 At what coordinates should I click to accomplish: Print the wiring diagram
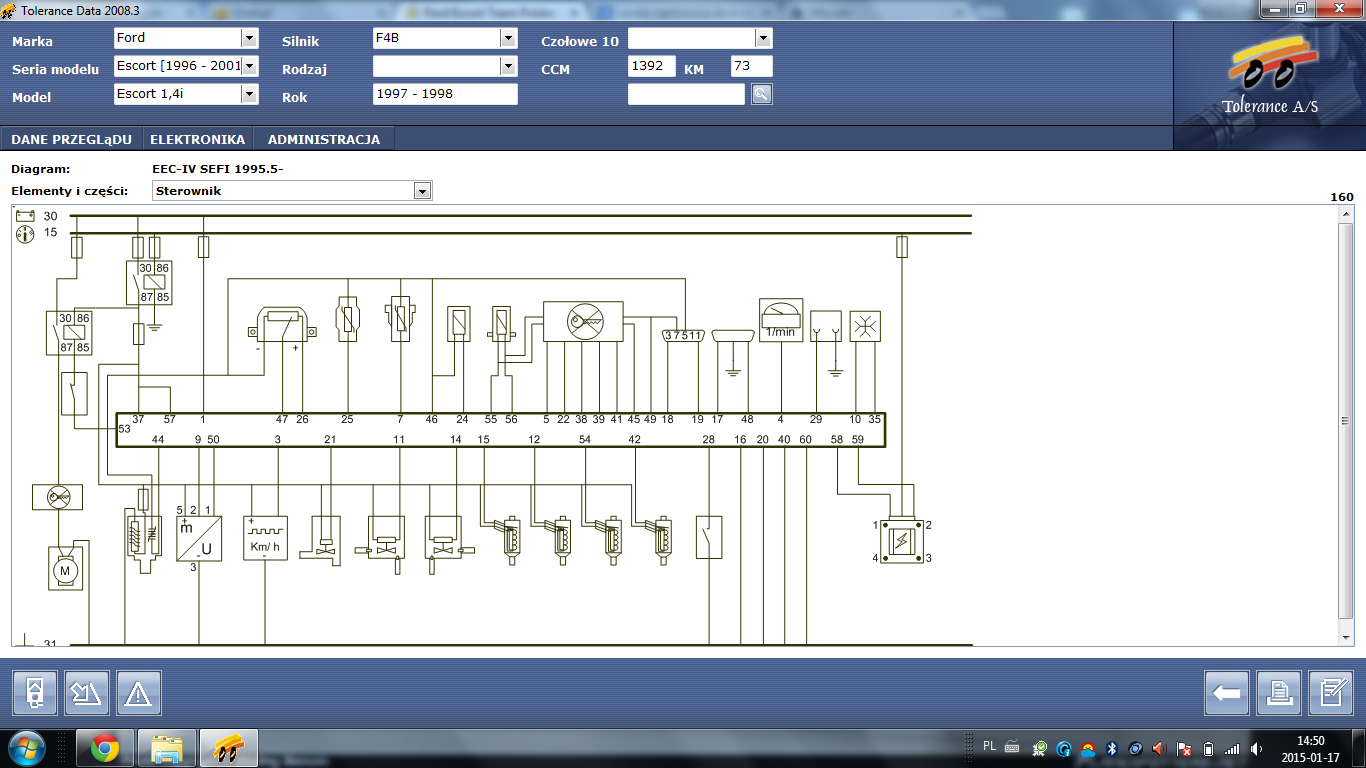1278,692
